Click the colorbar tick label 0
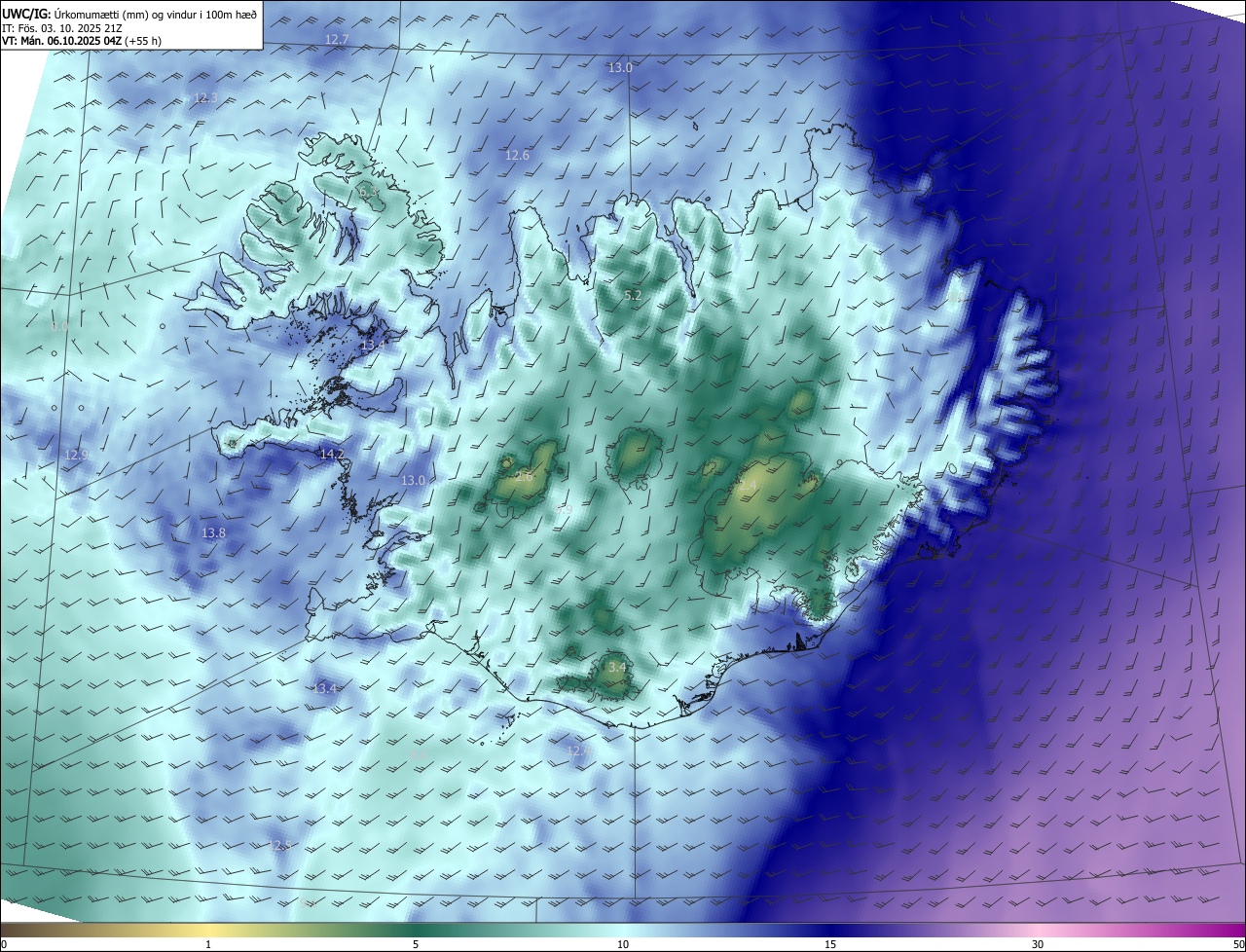The width and height of the screenshot is (1246, 952). coord(4,944)
